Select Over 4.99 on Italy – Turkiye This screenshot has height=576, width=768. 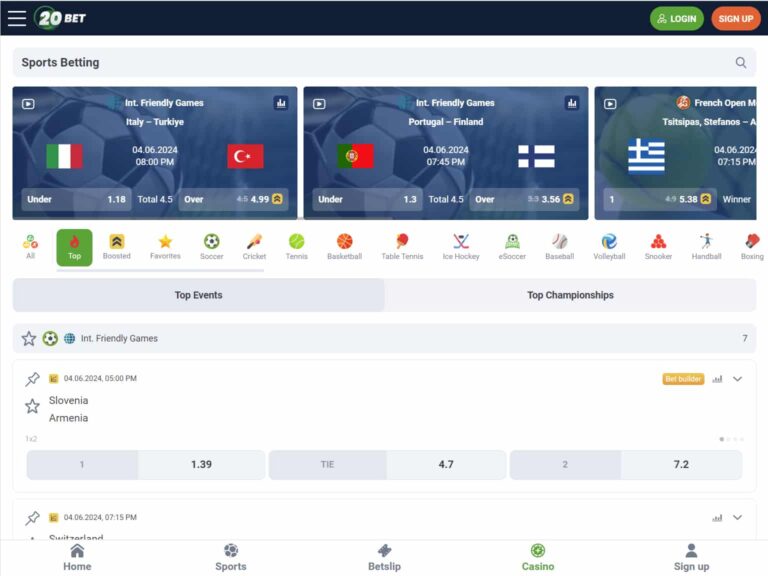coord(233,199)
